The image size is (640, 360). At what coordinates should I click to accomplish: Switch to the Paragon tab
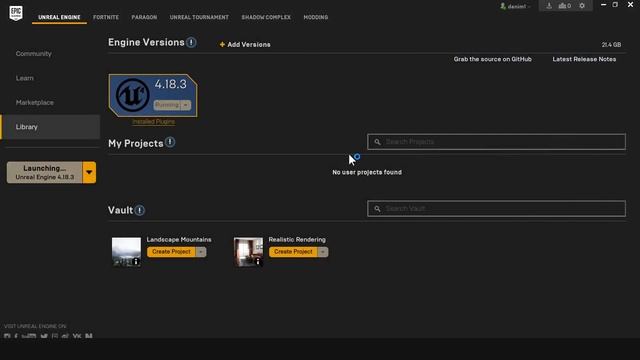[x=144, y=17]
